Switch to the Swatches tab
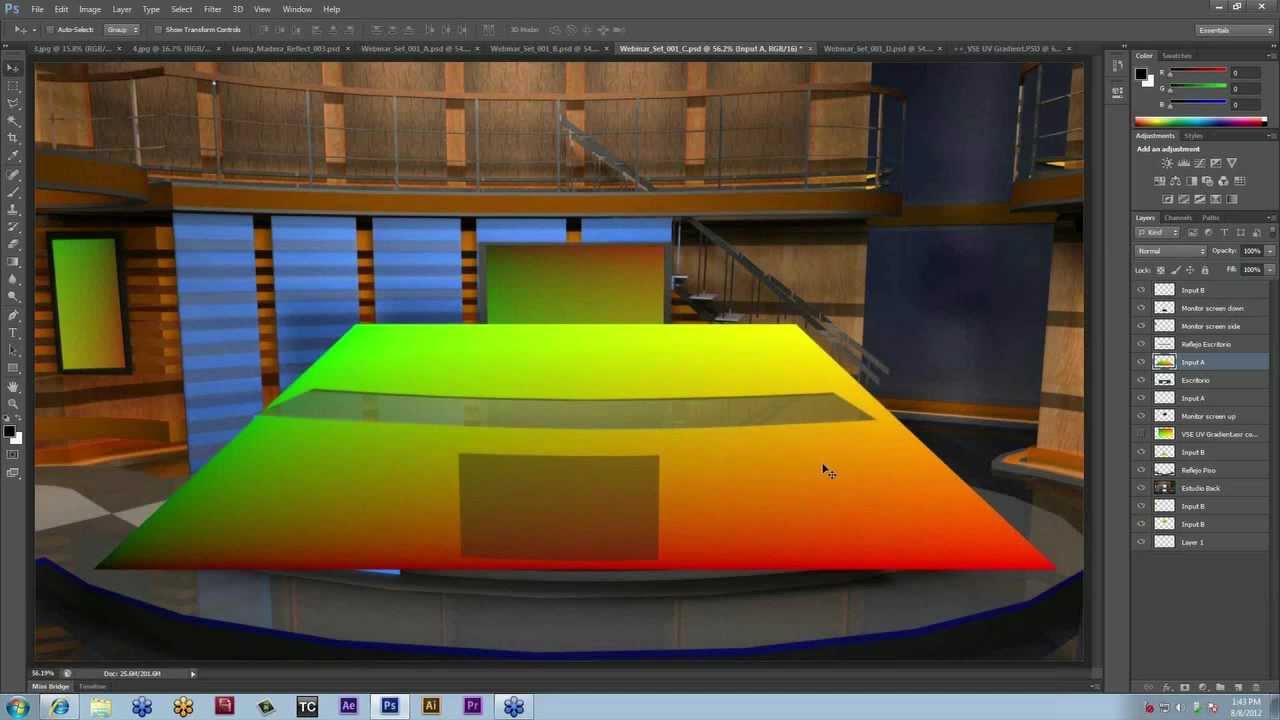 pos(1176,56)
